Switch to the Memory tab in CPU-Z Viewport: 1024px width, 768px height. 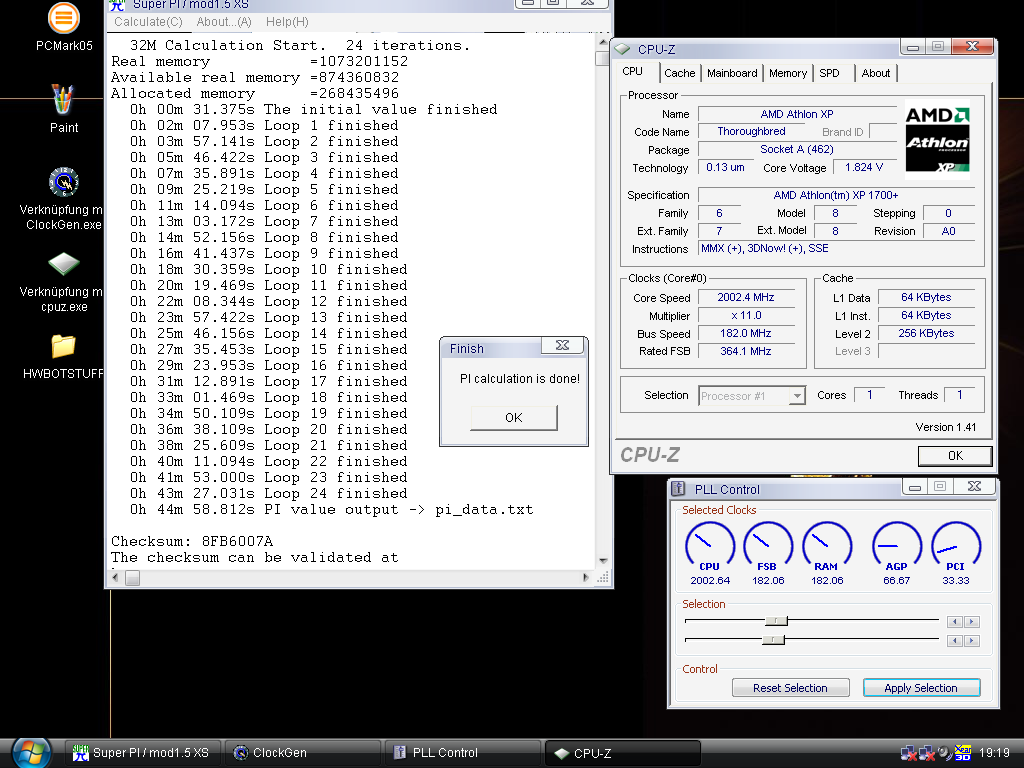[788, 73]
